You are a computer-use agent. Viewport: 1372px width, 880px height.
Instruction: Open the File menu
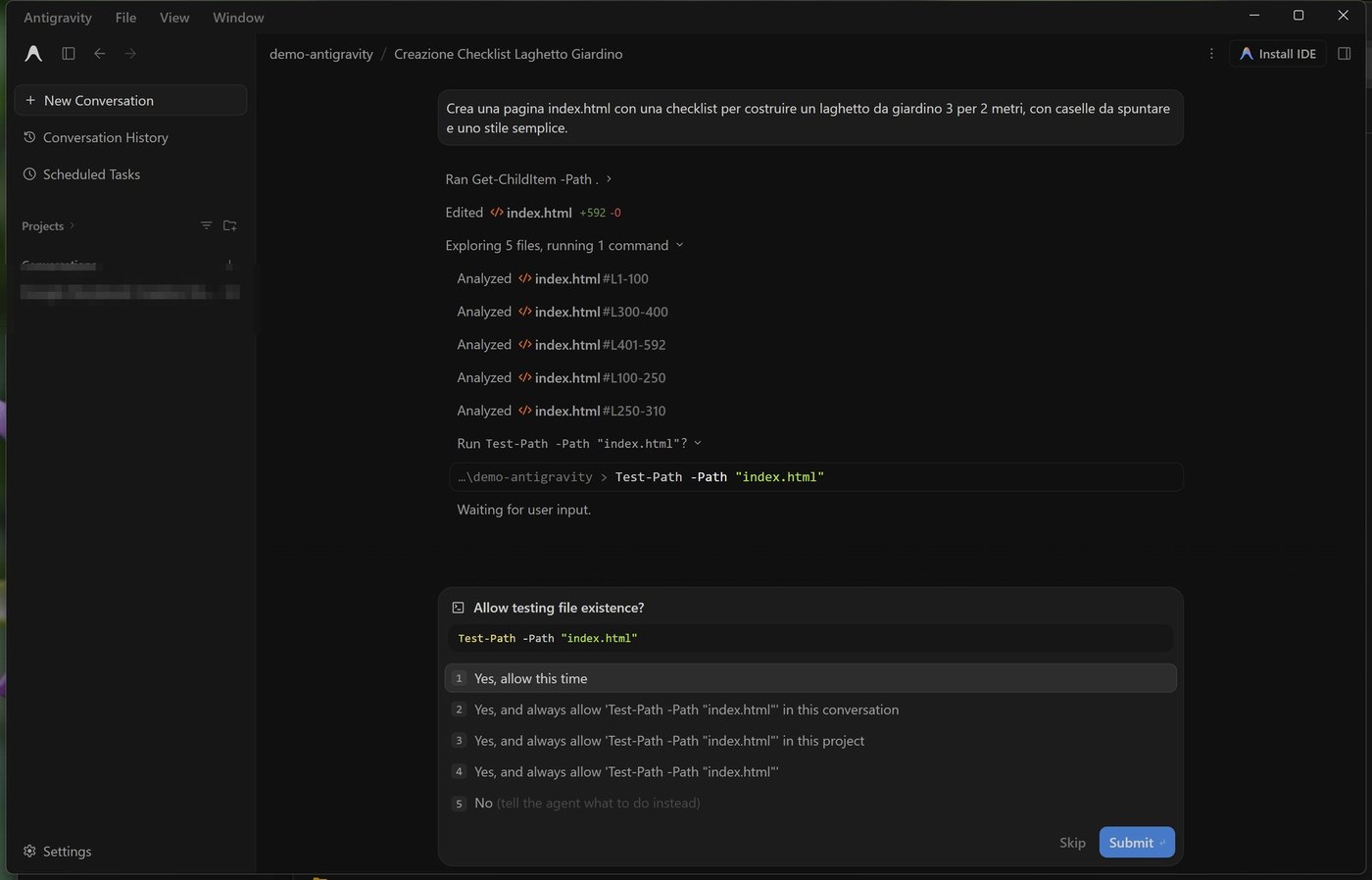[x=125, y=18]
